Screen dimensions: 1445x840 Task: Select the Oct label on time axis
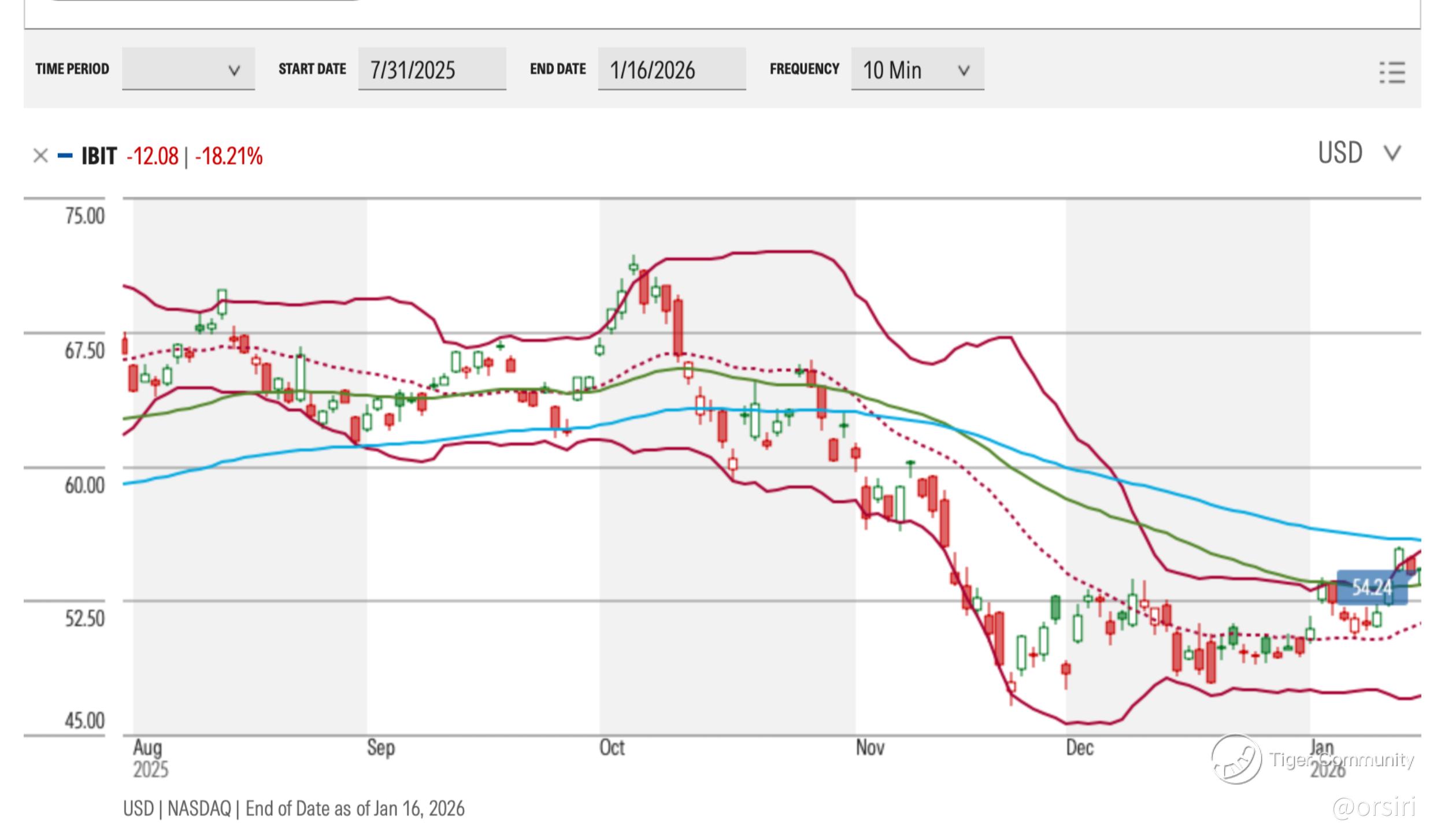click(x=612, y=748)
